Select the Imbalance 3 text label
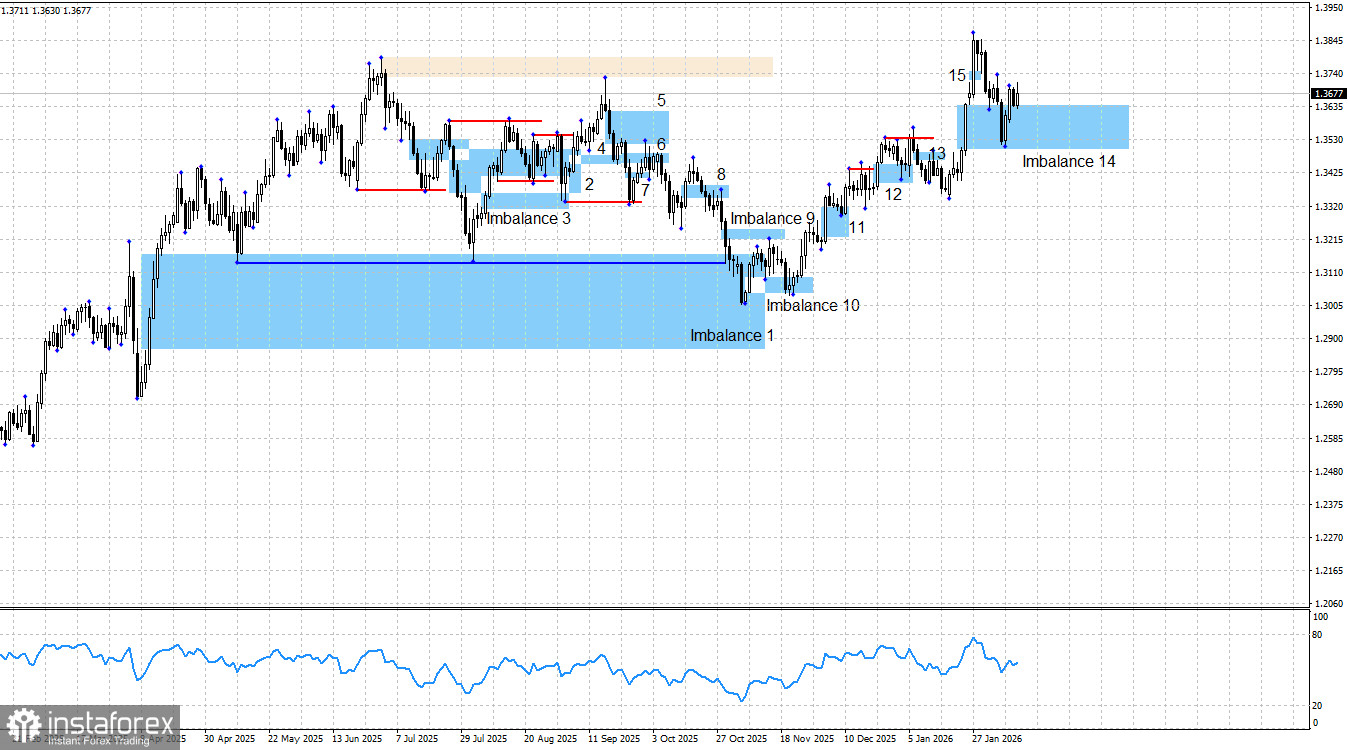Image resolution: width=1350 pixels, height=750 pixels. 529,219
